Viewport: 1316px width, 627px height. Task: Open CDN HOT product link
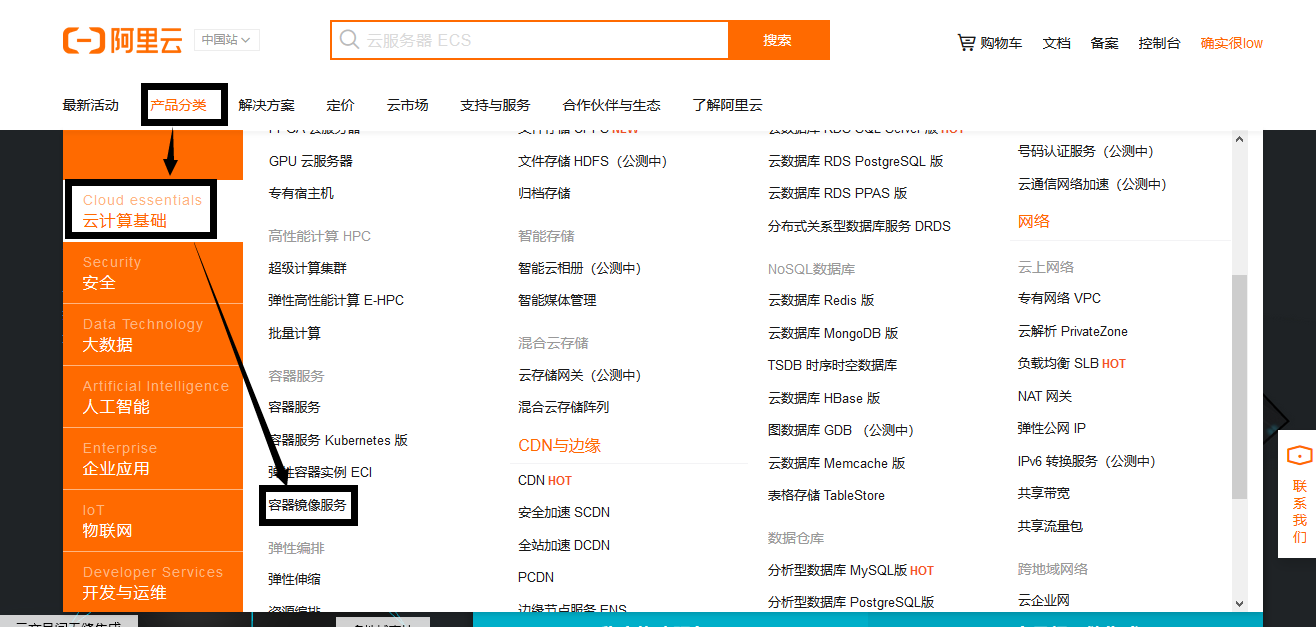[545, 480]
